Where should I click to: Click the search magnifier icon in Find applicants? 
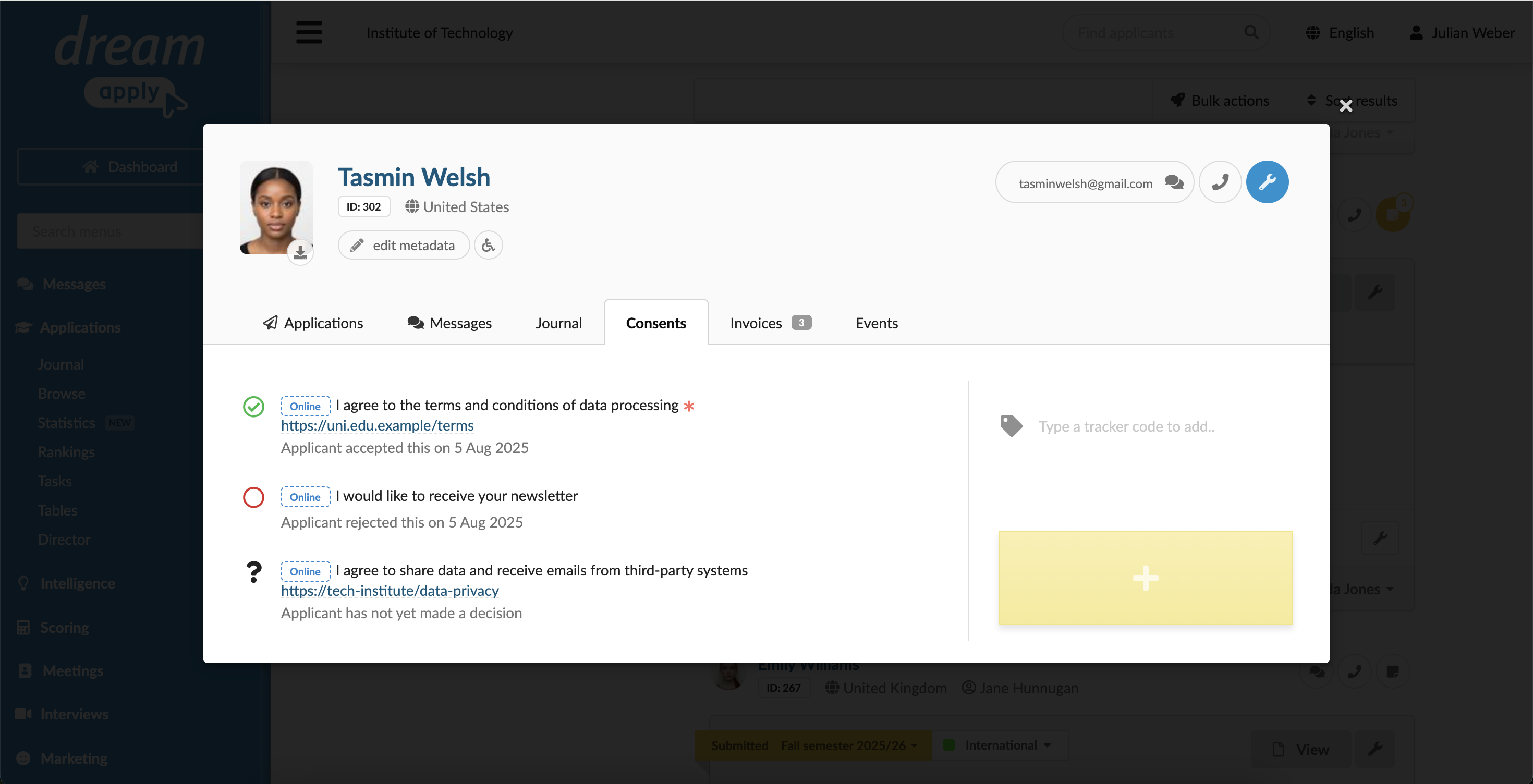click(1251, 32)
